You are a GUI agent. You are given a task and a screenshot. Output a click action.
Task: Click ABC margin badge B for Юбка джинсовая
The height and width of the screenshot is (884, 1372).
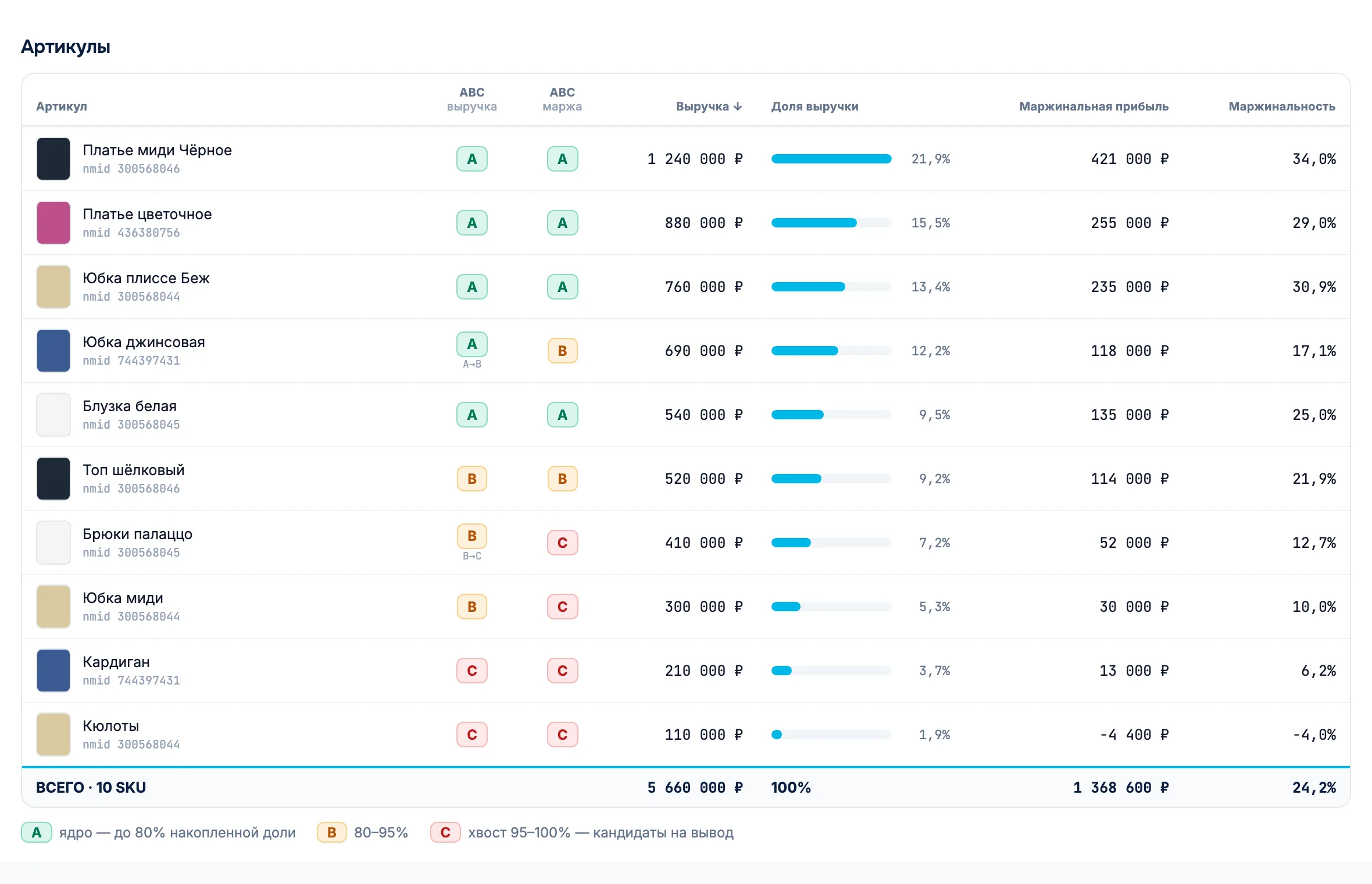point(562,351)
